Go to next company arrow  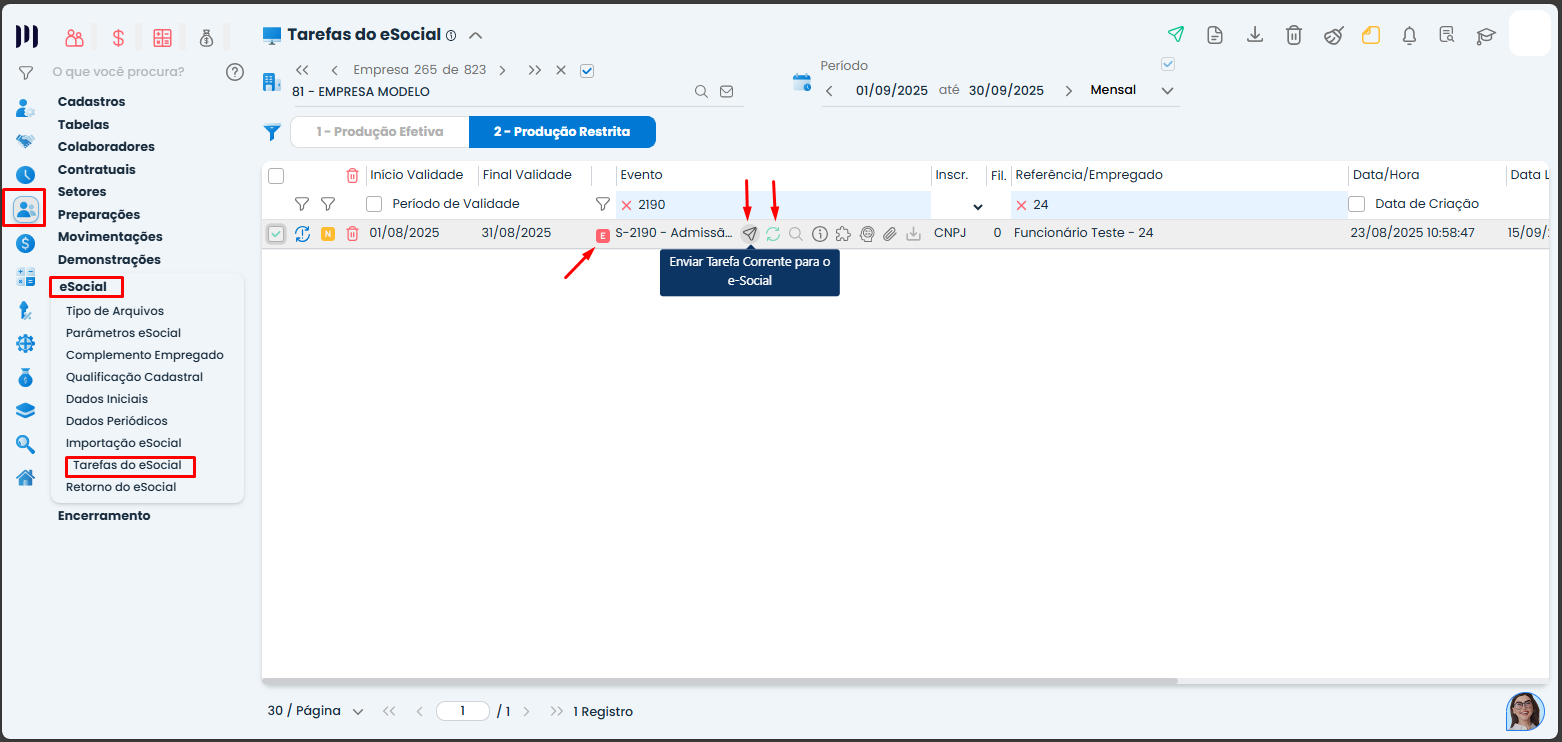pos(502,70)
